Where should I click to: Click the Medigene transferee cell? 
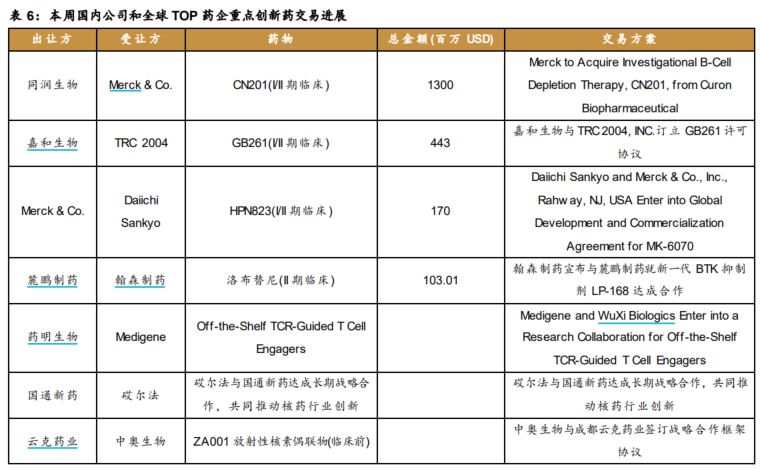click(141, 337)
